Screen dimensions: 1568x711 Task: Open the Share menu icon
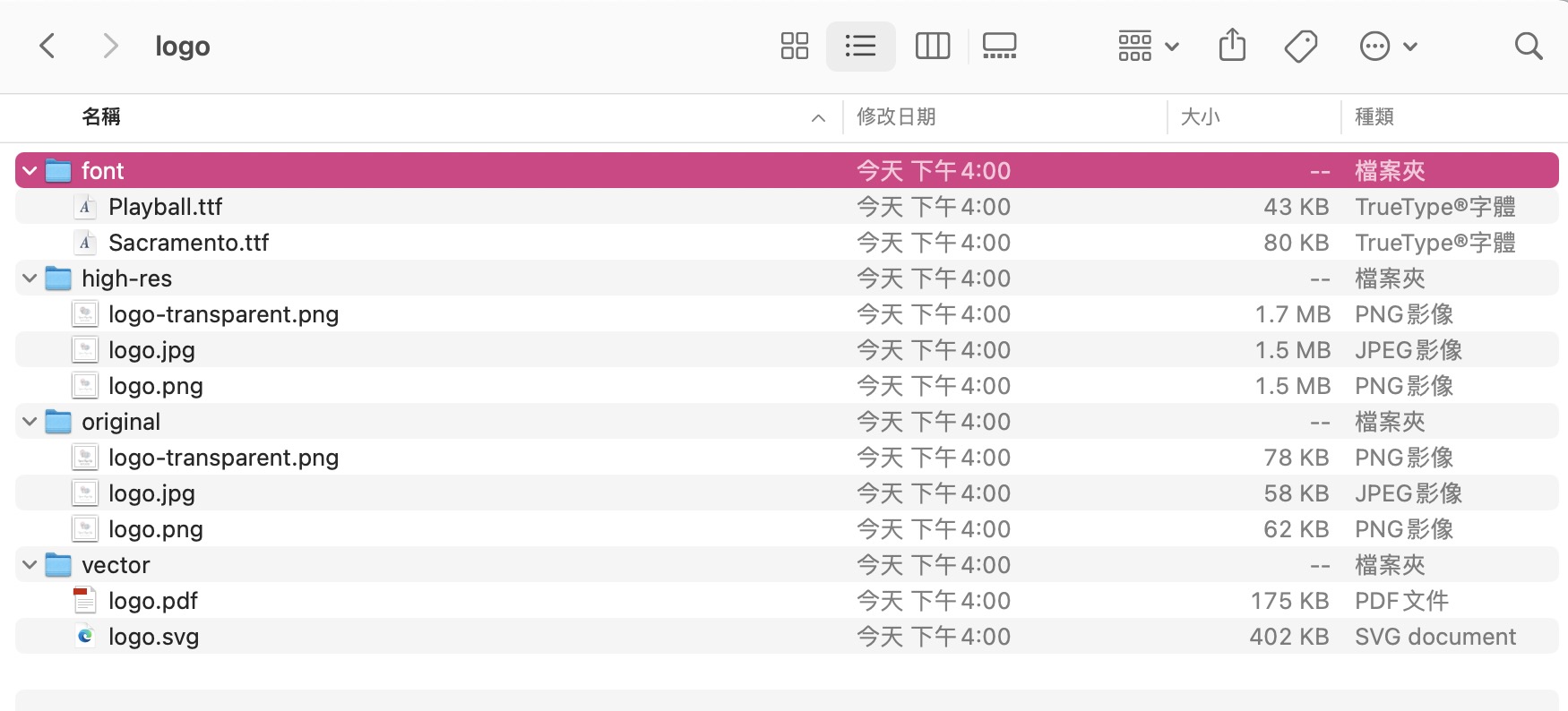point(1232,45)
